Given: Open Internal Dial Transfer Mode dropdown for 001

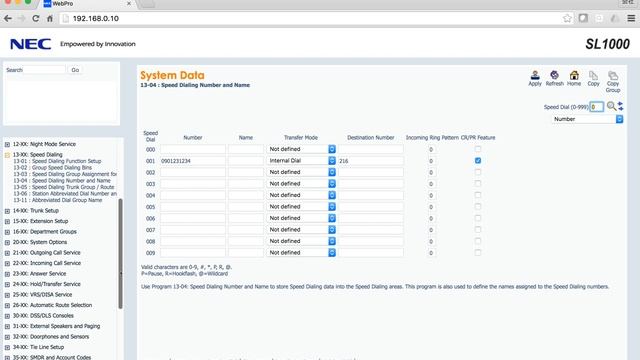Looking at the screenshot, I should click(x=301, y=160).
